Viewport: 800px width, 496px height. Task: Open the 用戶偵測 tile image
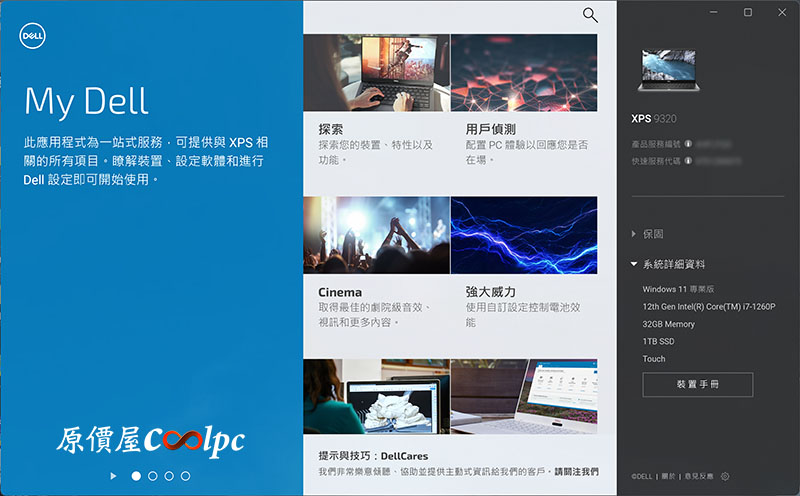524,72
